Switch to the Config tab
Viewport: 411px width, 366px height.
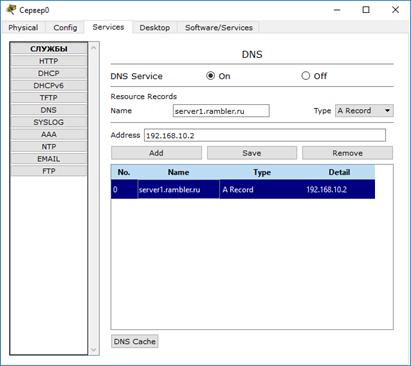tap(65, 28)
